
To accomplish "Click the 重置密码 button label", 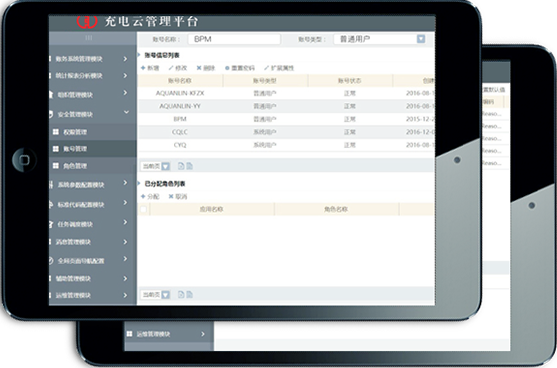I will [x=243, y=68].
